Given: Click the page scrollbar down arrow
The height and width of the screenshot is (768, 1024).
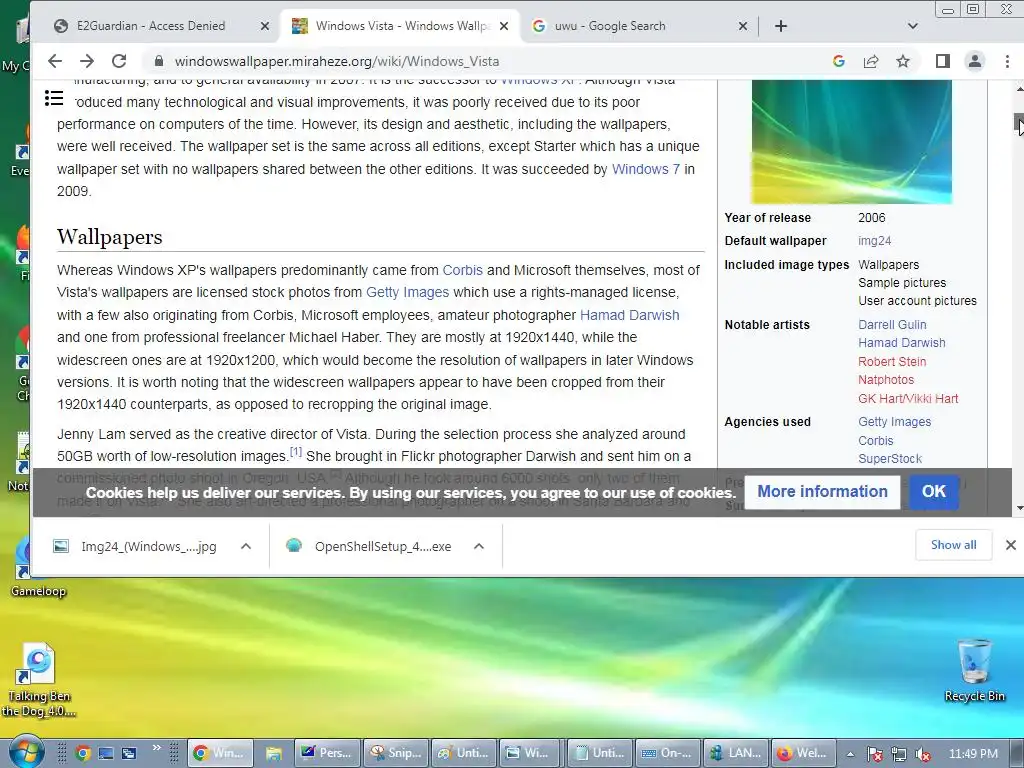Looking at the screenshot, I should [1018, 507].
